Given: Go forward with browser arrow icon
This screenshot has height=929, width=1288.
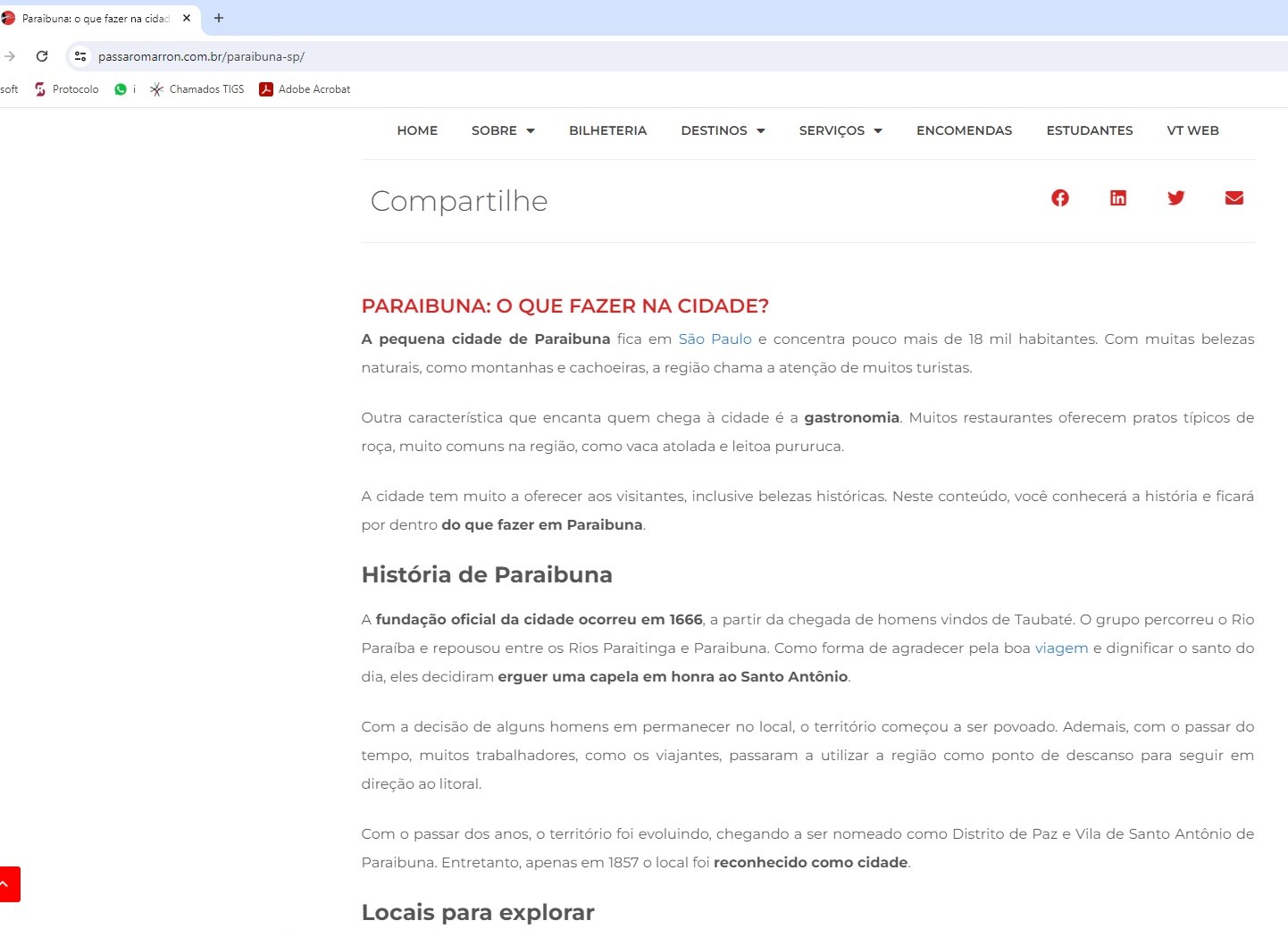Looking at the screenshot, I should click(x=10, y=56).
